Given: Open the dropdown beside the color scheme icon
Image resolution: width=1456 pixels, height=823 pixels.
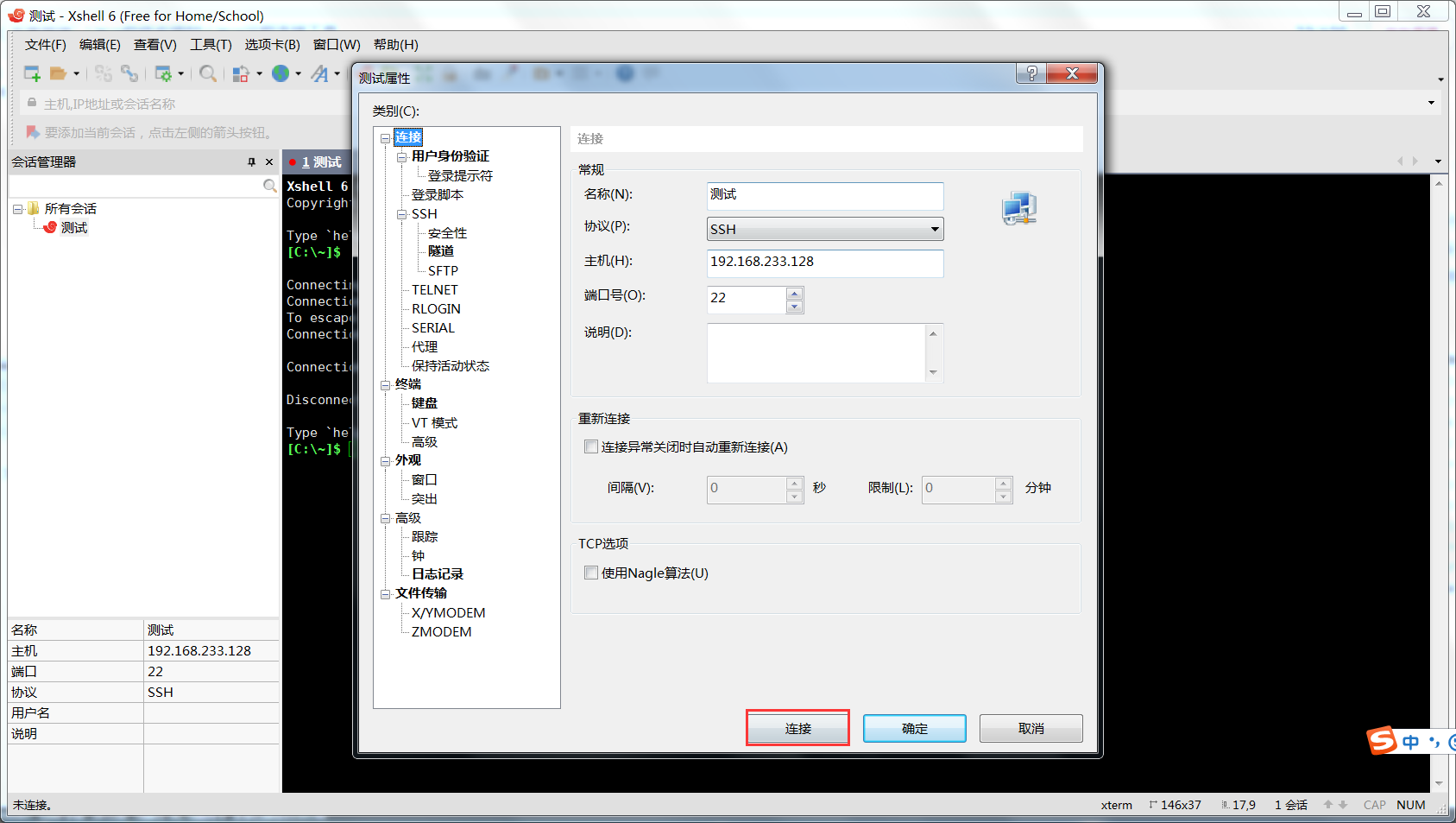Looking at the screenshot, I should [259, 73].
